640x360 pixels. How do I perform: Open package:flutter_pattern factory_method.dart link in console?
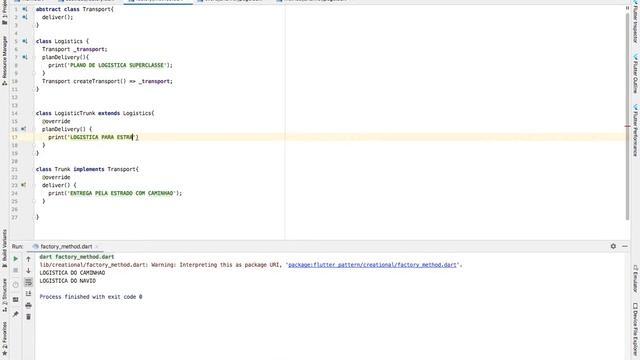[372, 265]
